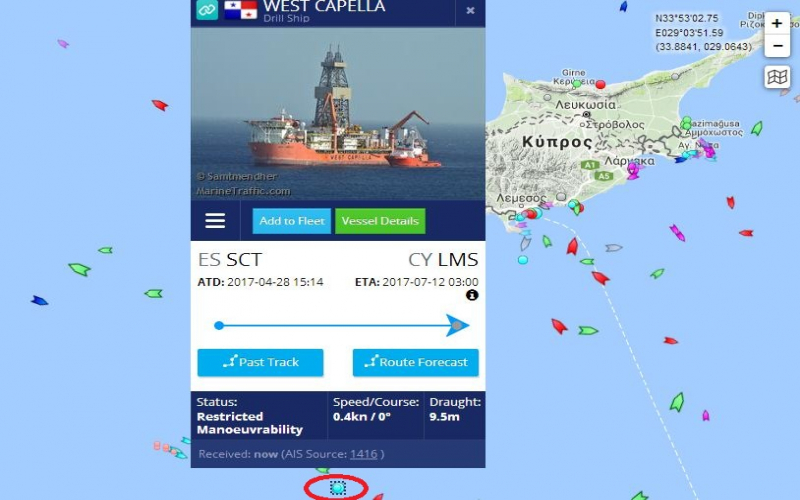Click the West Capella drill ship photo
This screenshot has width=800, height=500.
[338, 113]
